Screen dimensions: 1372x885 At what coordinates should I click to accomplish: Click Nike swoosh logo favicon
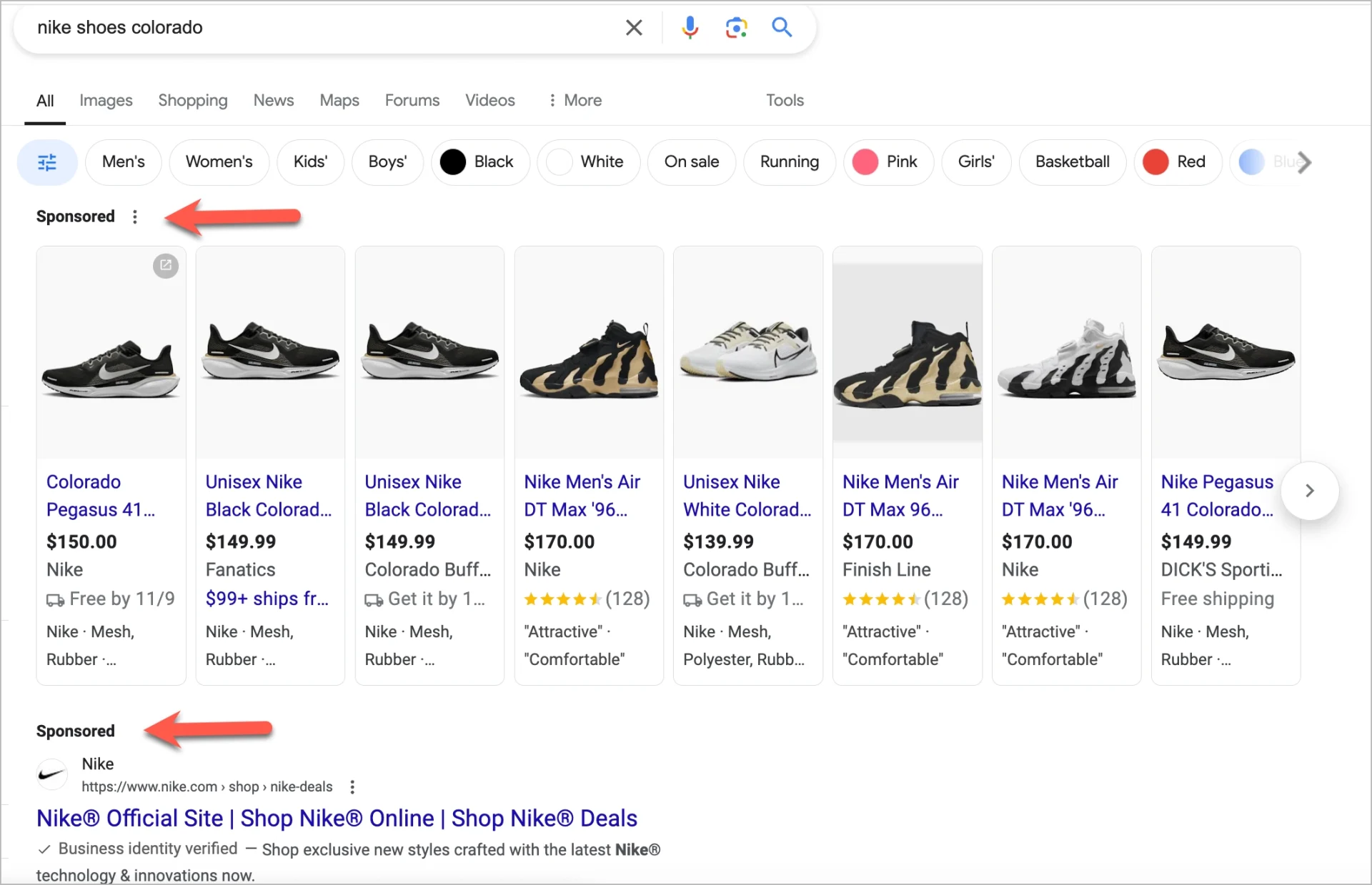coord(52,774)
